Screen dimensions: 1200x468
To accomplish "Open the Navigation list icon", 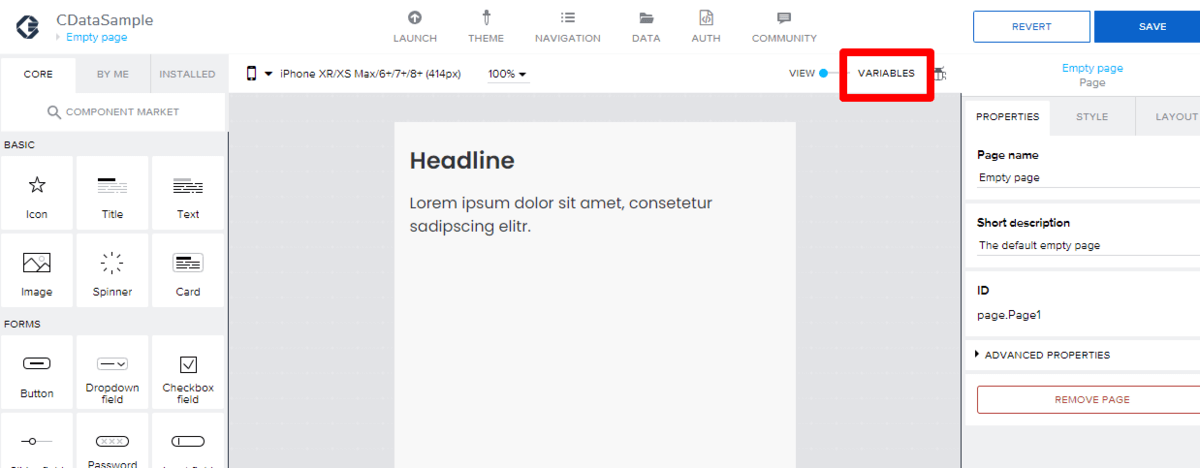I will 568,18.
